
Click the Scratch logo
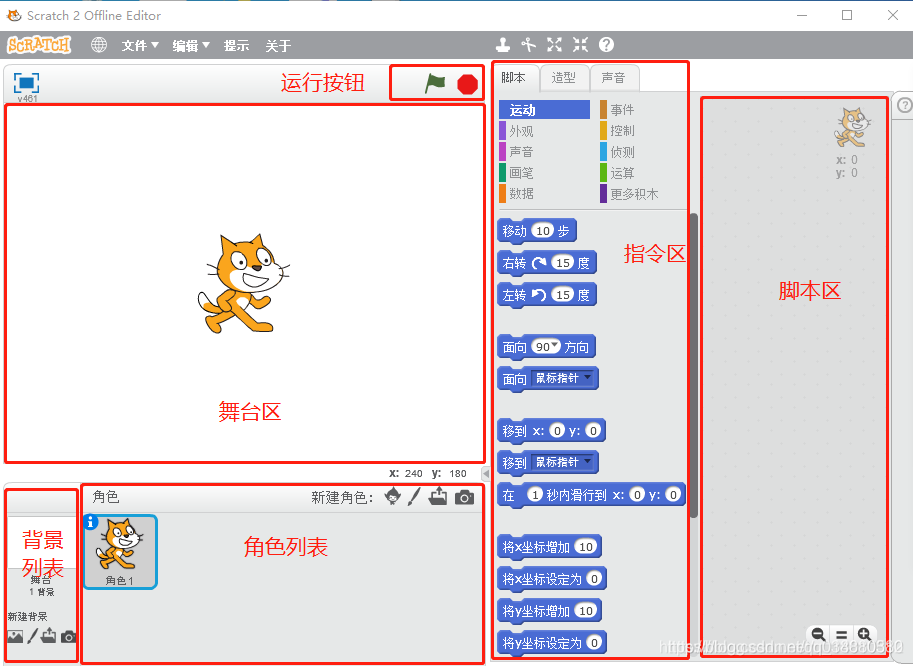[x=39, y=45]
